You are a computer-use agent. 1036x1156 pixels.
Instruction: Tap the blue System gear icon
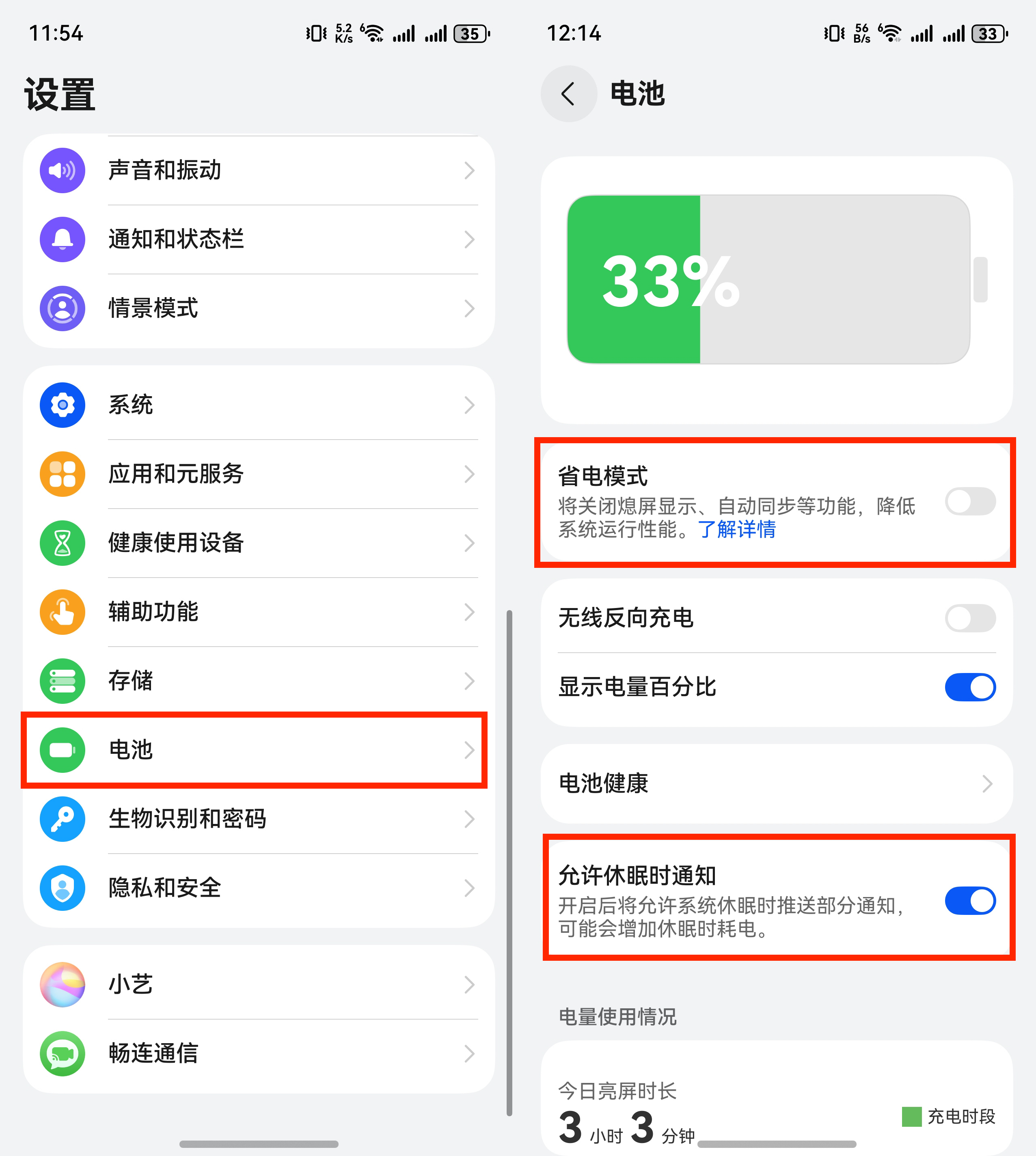pos(63,405)
